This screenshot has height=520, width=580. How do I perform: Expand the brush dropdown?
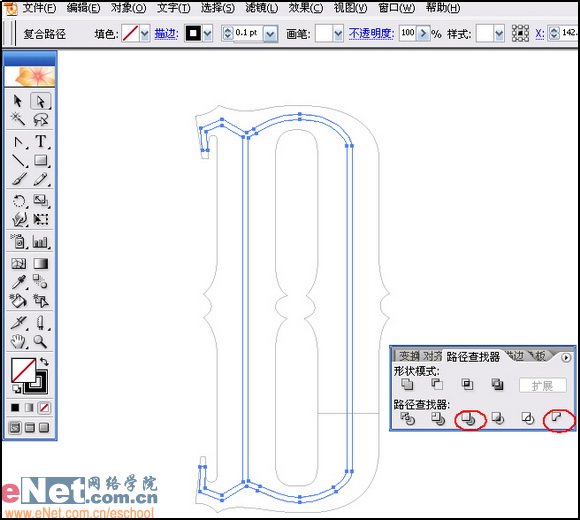pos(338,34)
